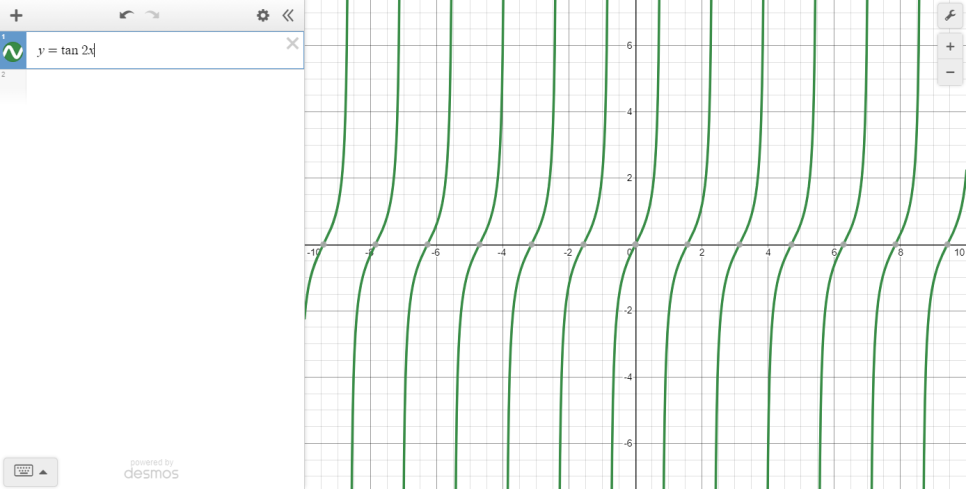Expand the keypad options arrow
966x489 pixels.
[44, 472]
